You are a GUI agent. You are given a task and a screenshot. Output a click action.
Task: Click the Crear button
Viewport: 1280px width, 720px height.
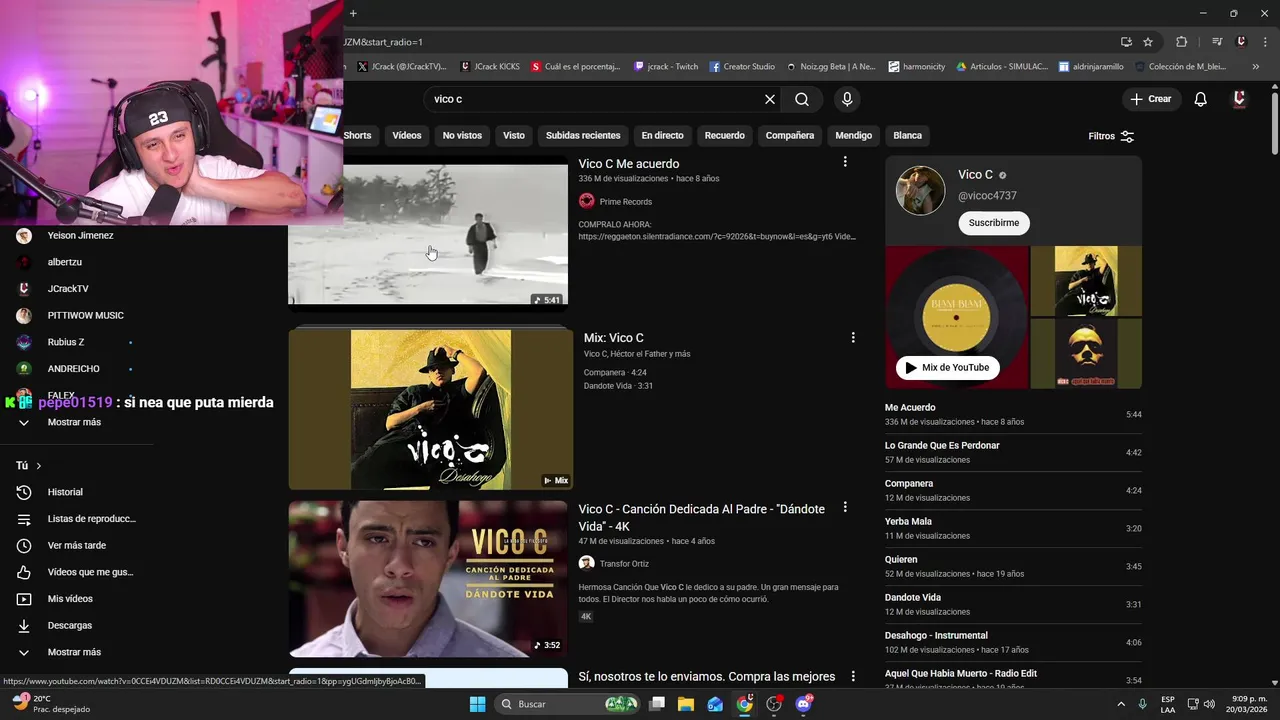pos(1151,99)
